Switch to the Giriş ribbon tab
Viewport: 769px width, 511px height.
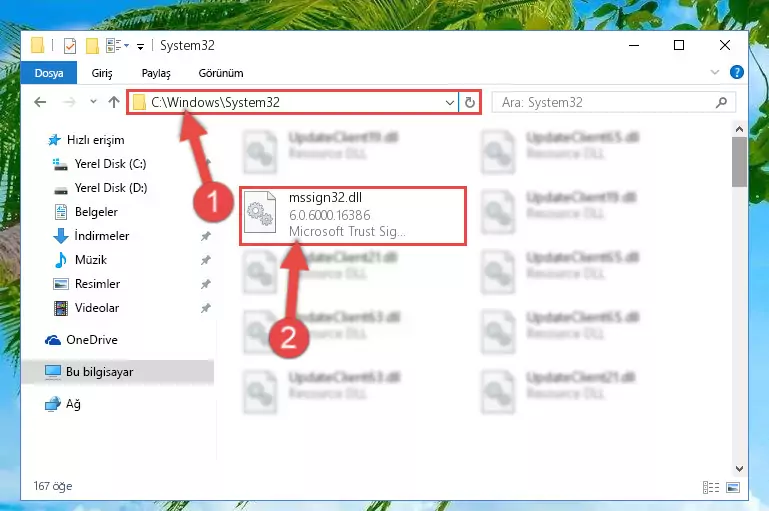coord(102,73)
